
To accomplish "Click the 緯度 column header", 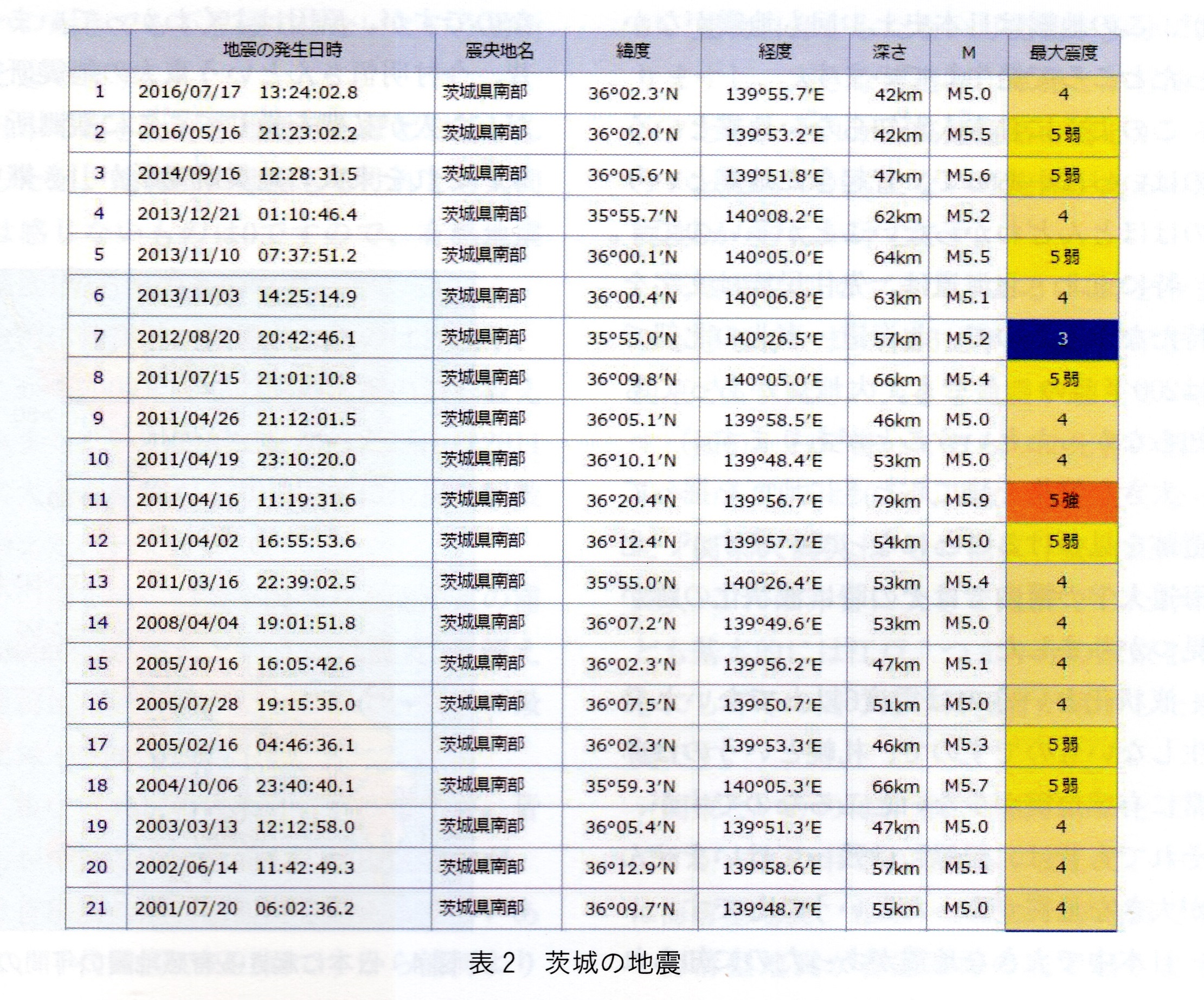I will 633,51.
